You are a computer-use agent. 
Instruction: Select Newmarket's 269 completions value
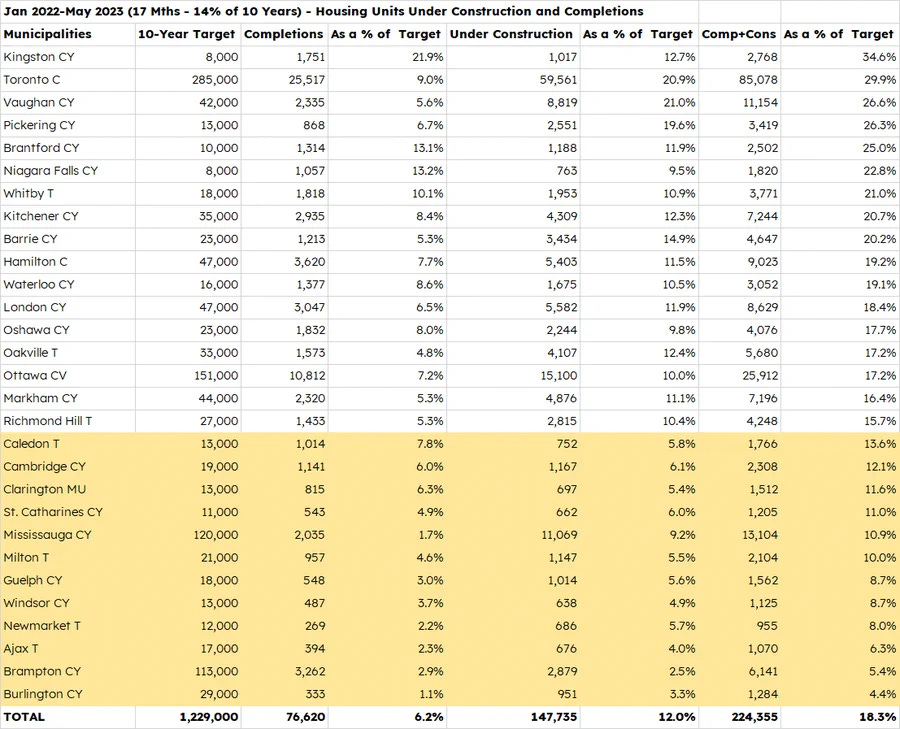[x=315, y=626]
